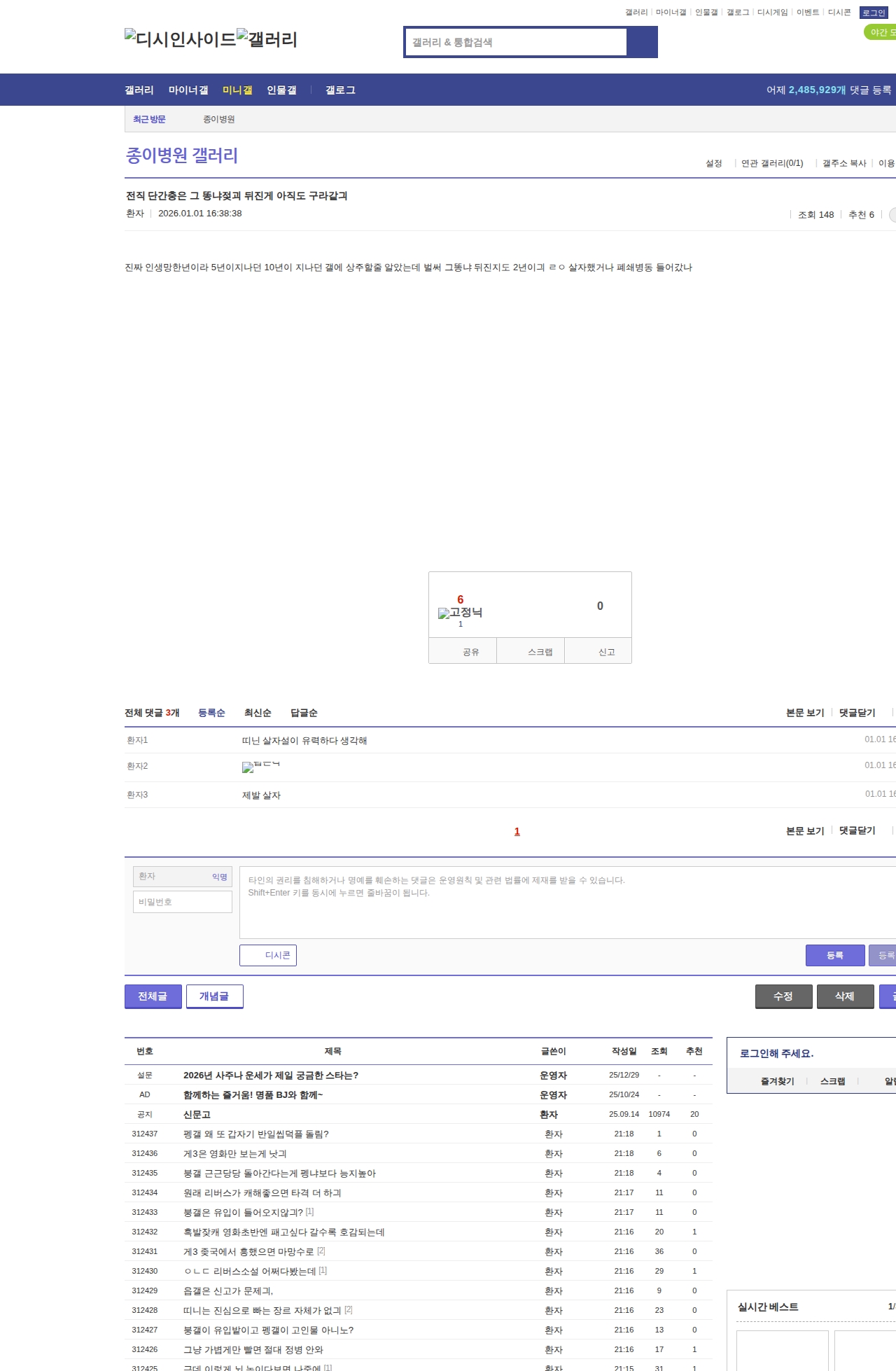This screenshot has width=896, height=1371.
Task: Expand the 연관 갤러리(0/1) list
Action: 772,163
